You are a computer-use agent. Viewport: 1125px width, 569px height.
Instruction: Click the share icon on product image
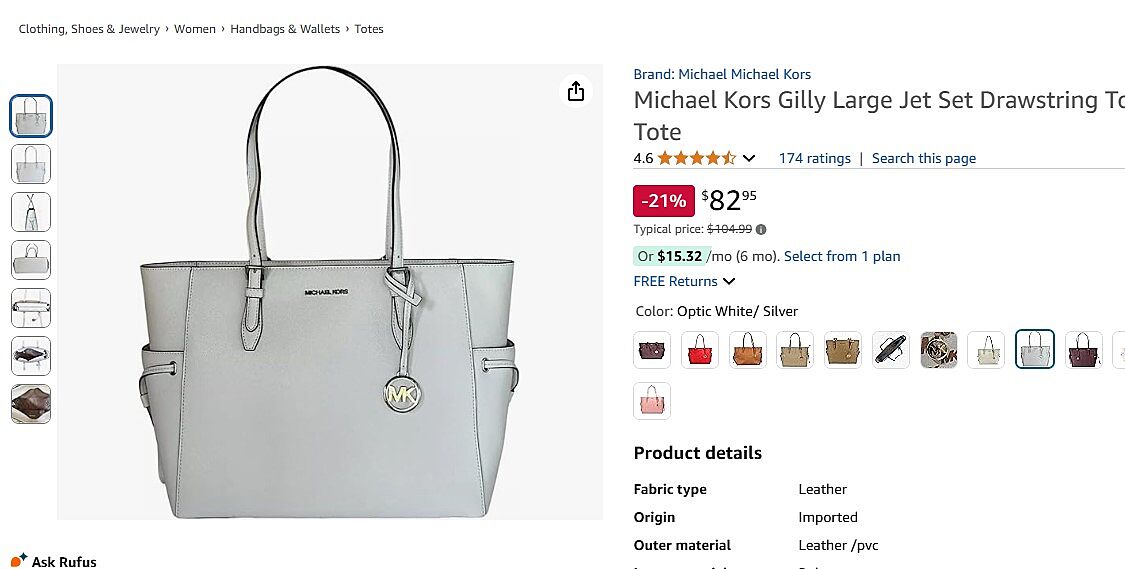[x=575, y=91]
